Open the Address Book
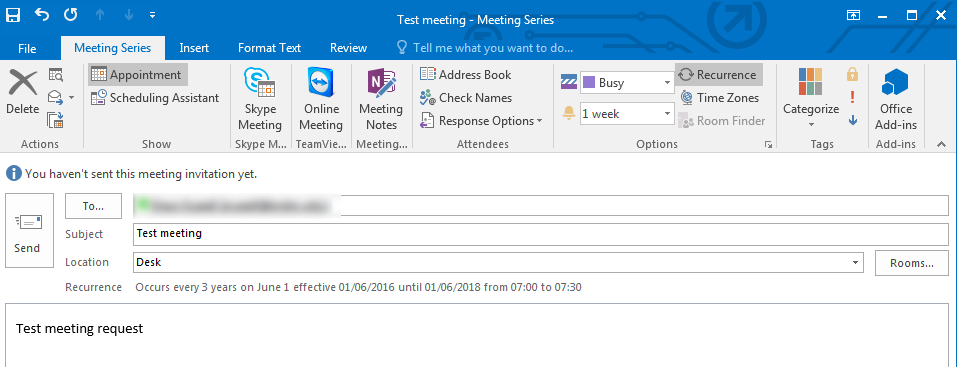 click(466, 74)
